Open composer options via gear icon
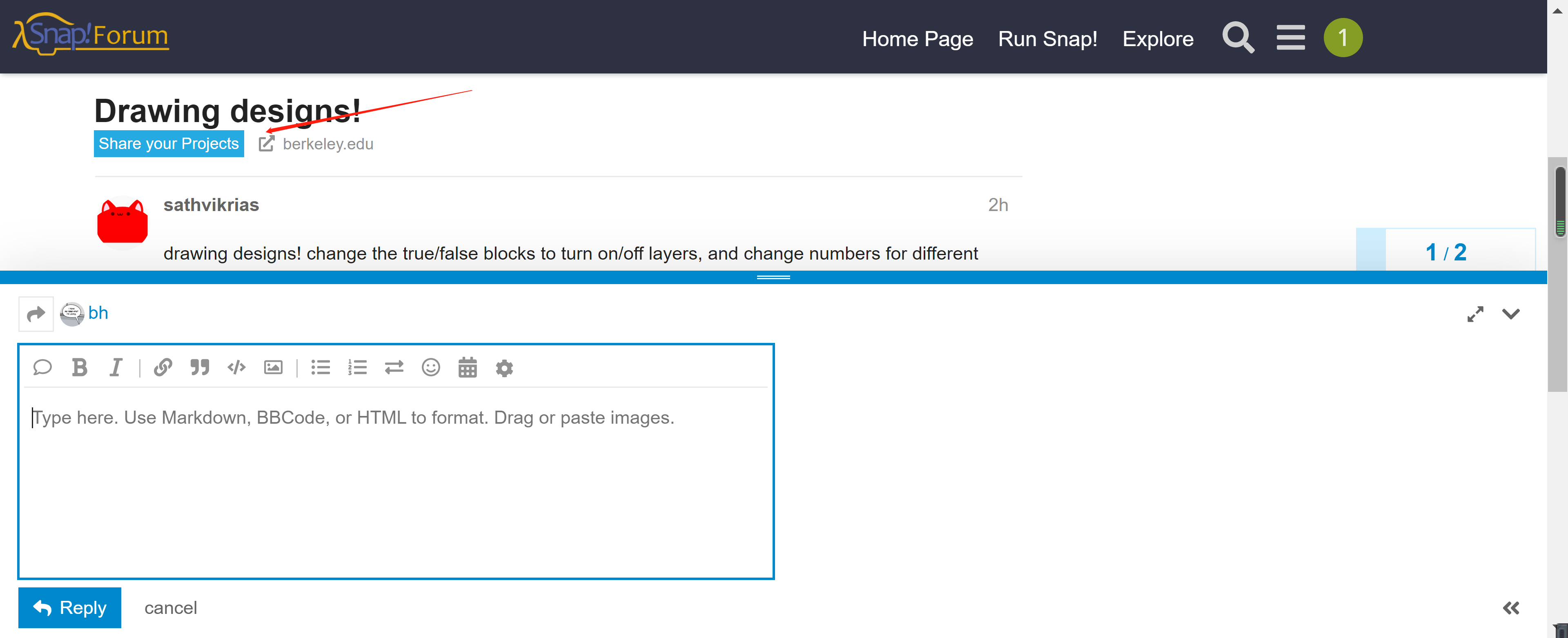 coord(504,367)
